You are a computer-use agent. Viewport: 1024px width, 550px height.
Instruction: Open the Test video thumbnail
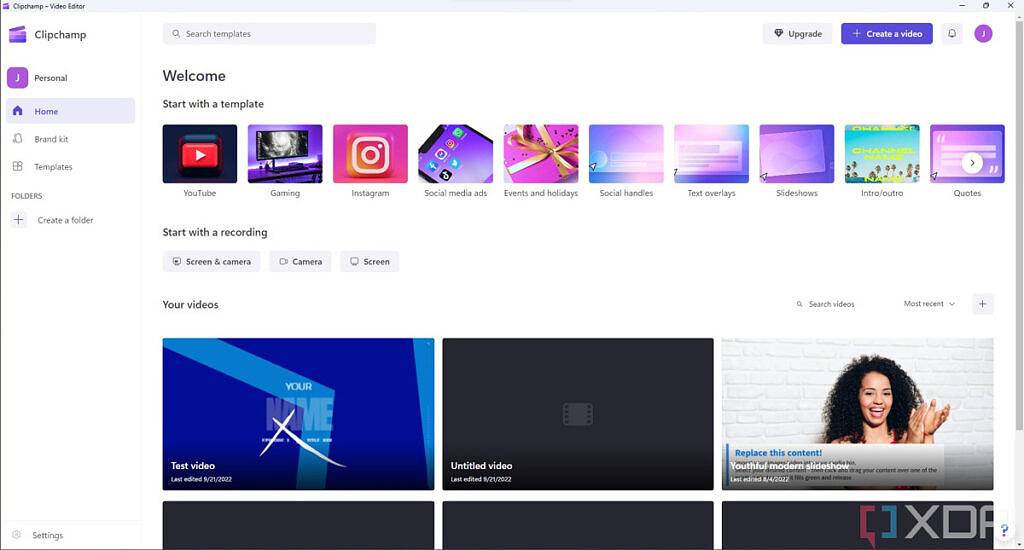[x=298, y=413]
